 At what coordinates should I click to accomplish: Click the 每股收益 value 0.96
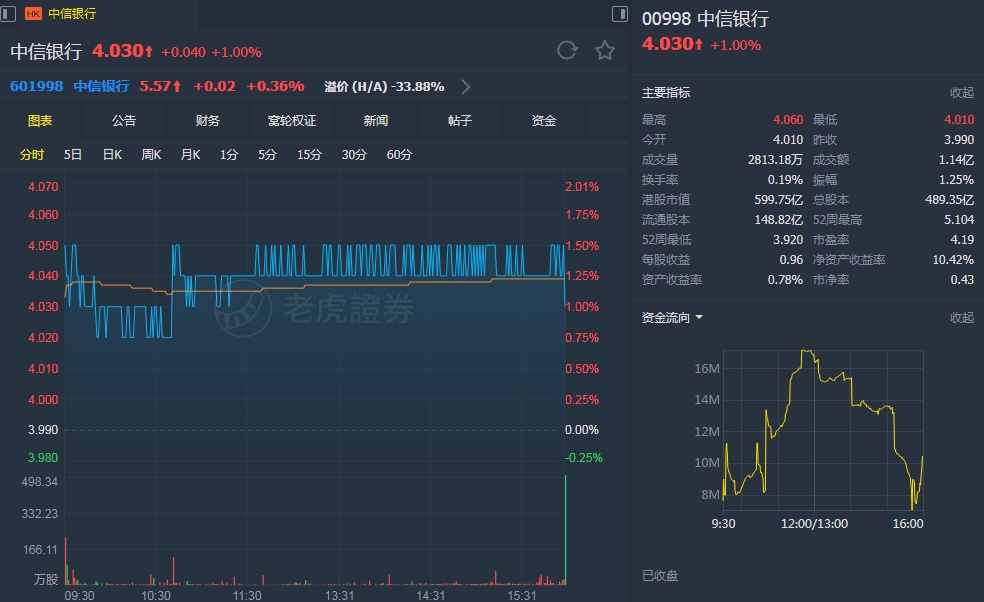[x=791, y=260]
